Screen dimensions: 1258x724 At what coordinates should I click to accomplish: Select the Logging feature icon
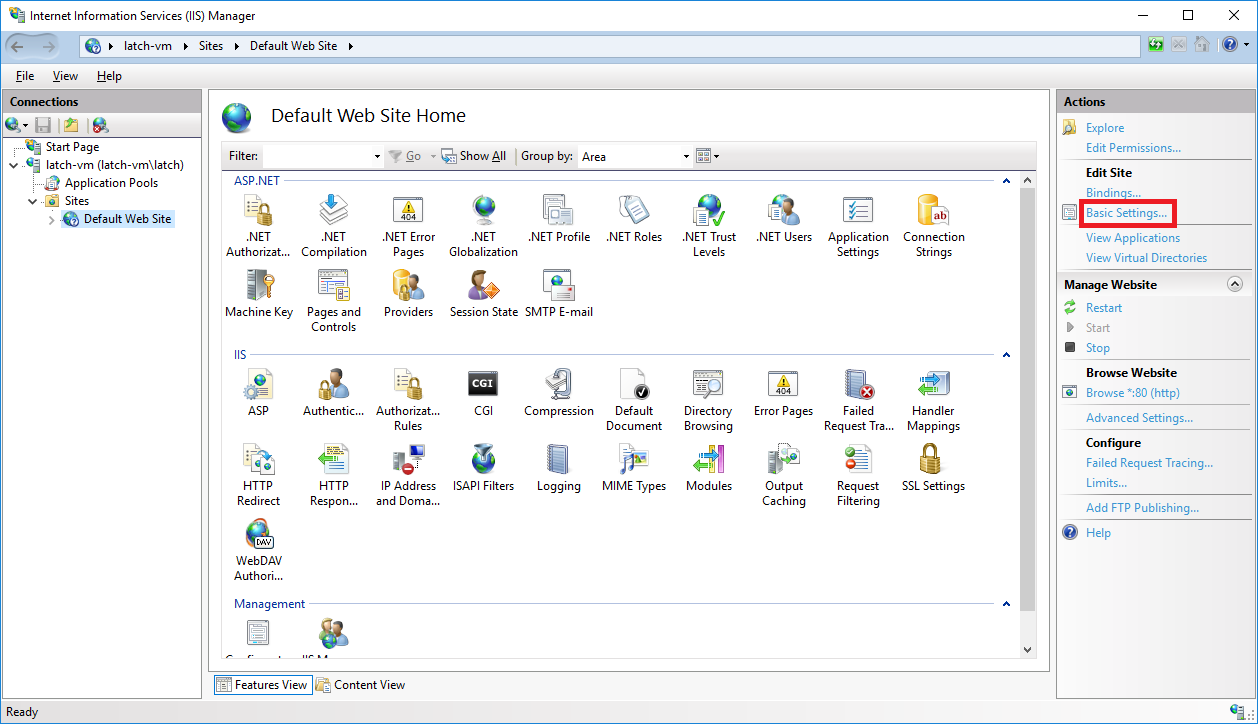coord(558,468)
